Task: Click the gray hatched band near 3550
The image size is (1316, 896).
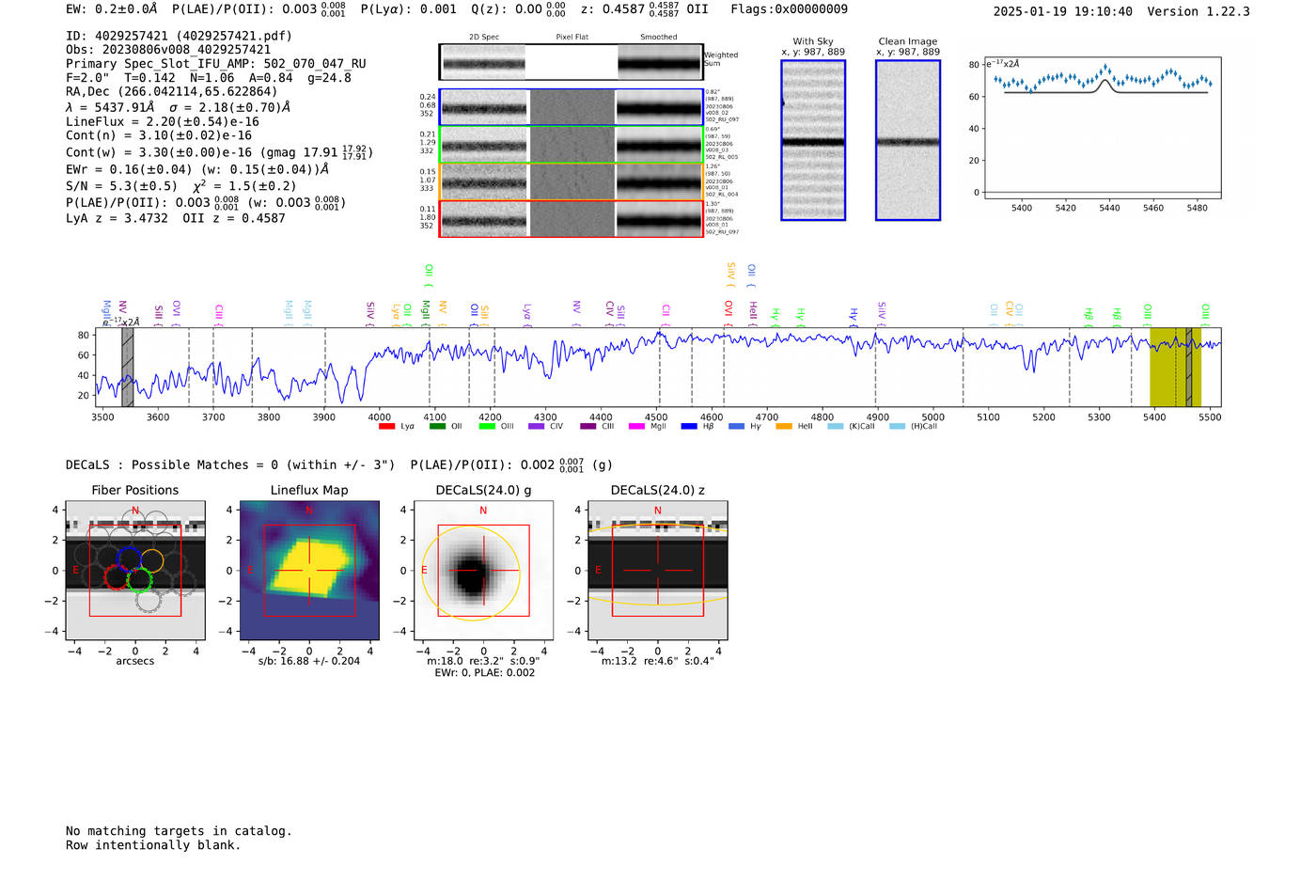Action: point(127,367)
